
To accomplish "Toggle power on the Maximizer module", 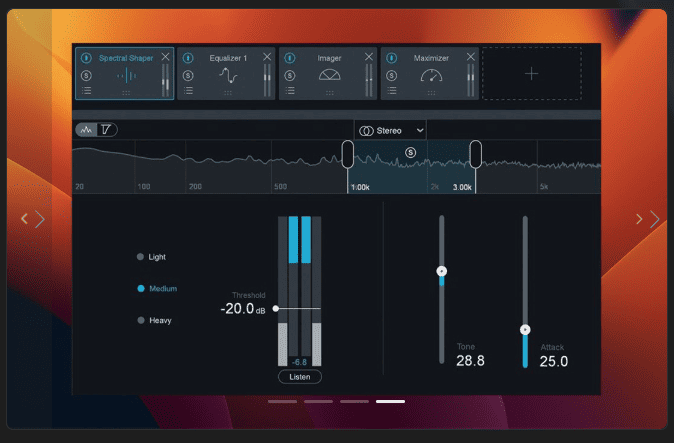I will coord(391,58).
